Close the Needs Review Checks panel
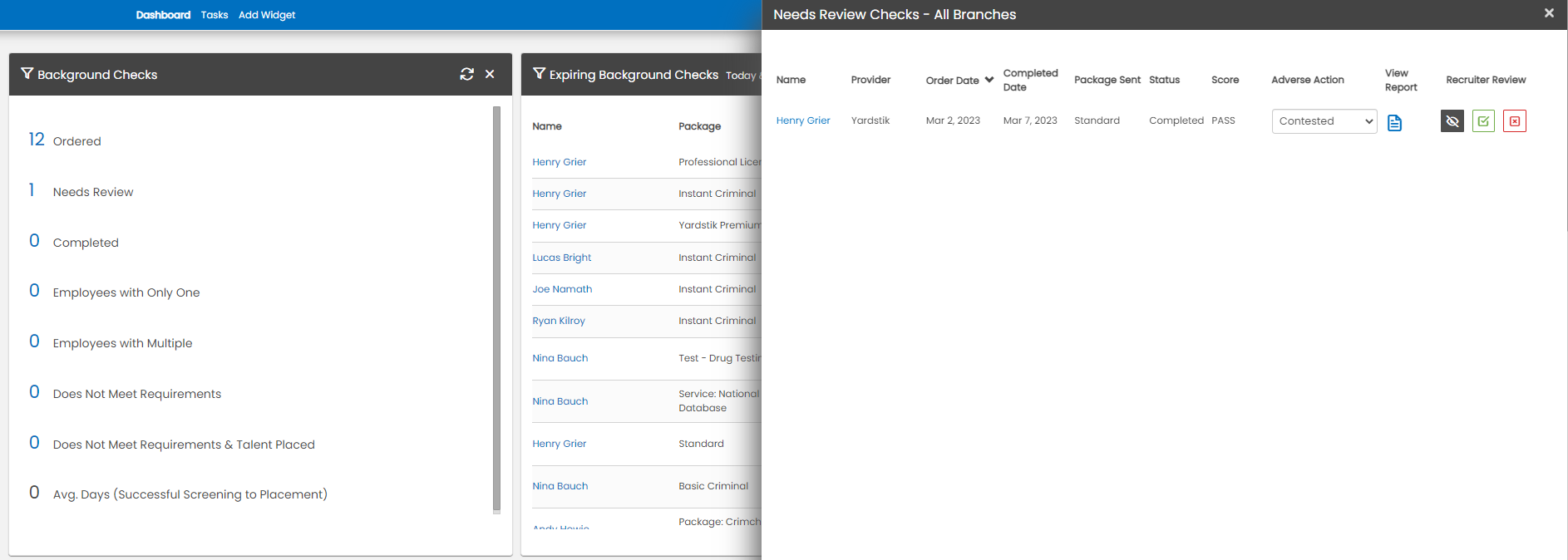Viewport: 1568px width, 560px height. tap(1549, 13)
